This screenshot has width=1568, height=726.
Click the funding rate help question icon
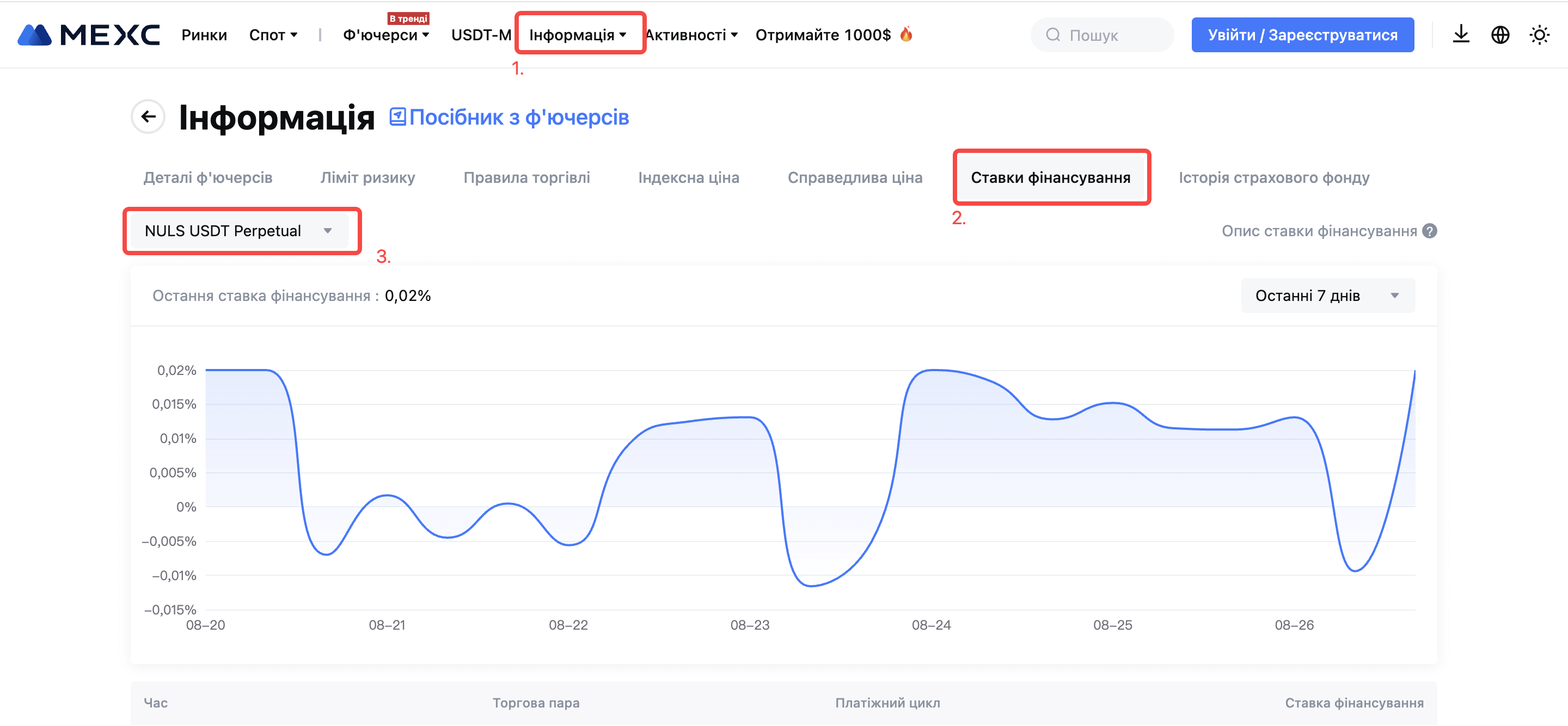click(x=1430, y=231)
